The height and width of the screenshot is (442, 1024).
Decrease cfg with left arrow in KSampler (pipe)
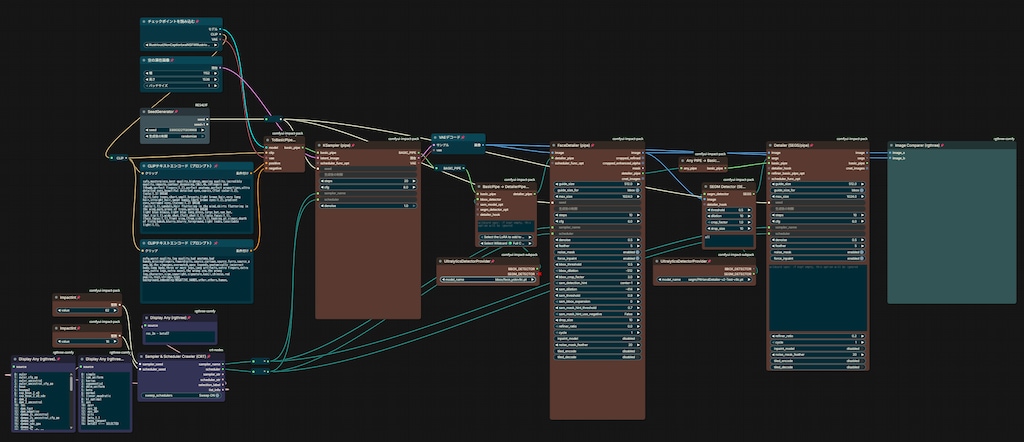click(321, 187)
